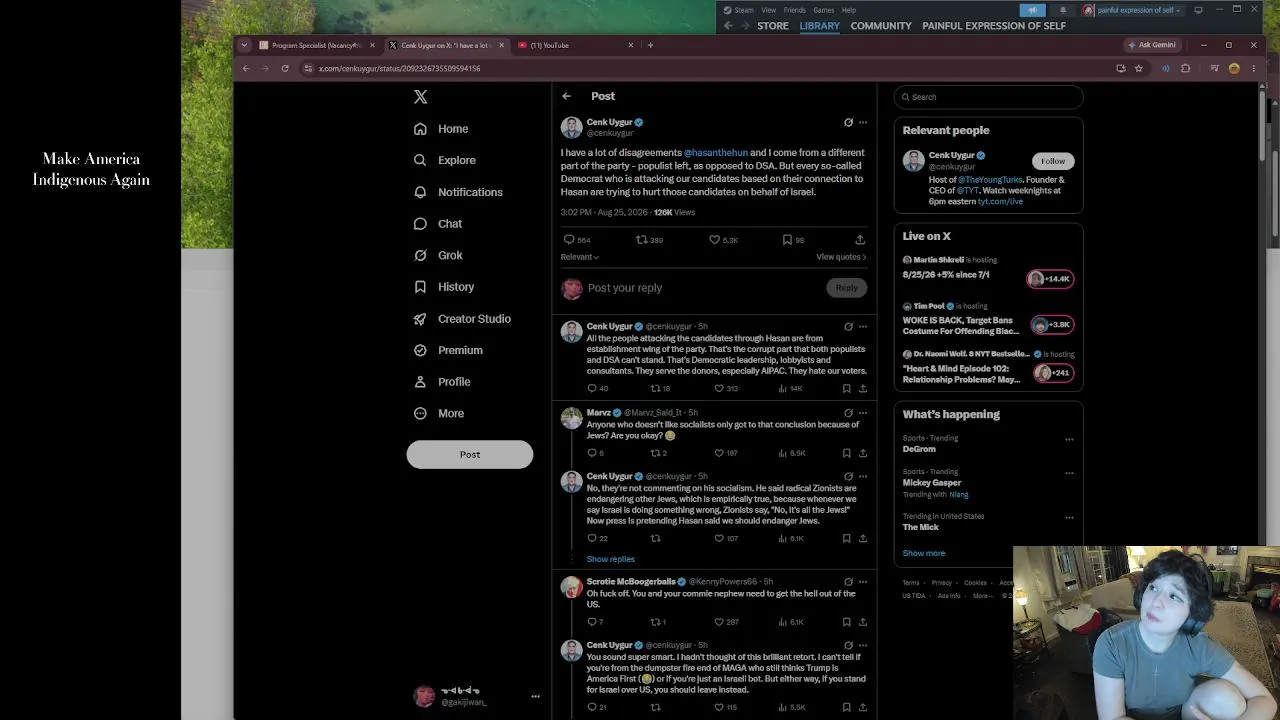1280x720 pixels.
Task: Open the Steam STORE tab
Action: 772,26
